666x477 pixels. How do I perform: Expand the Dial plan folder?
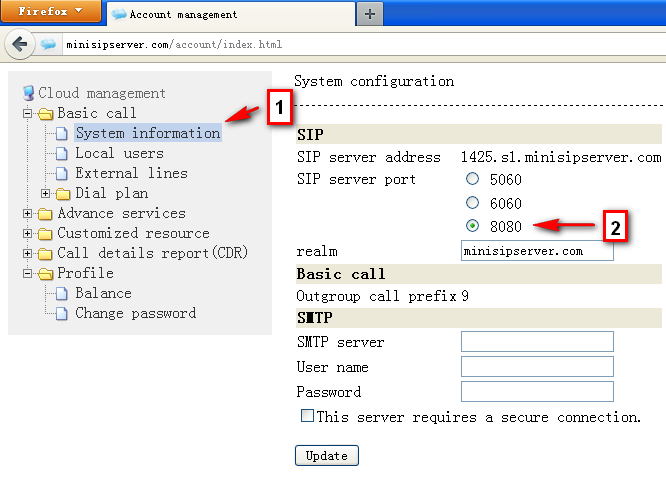pos(45,193)
